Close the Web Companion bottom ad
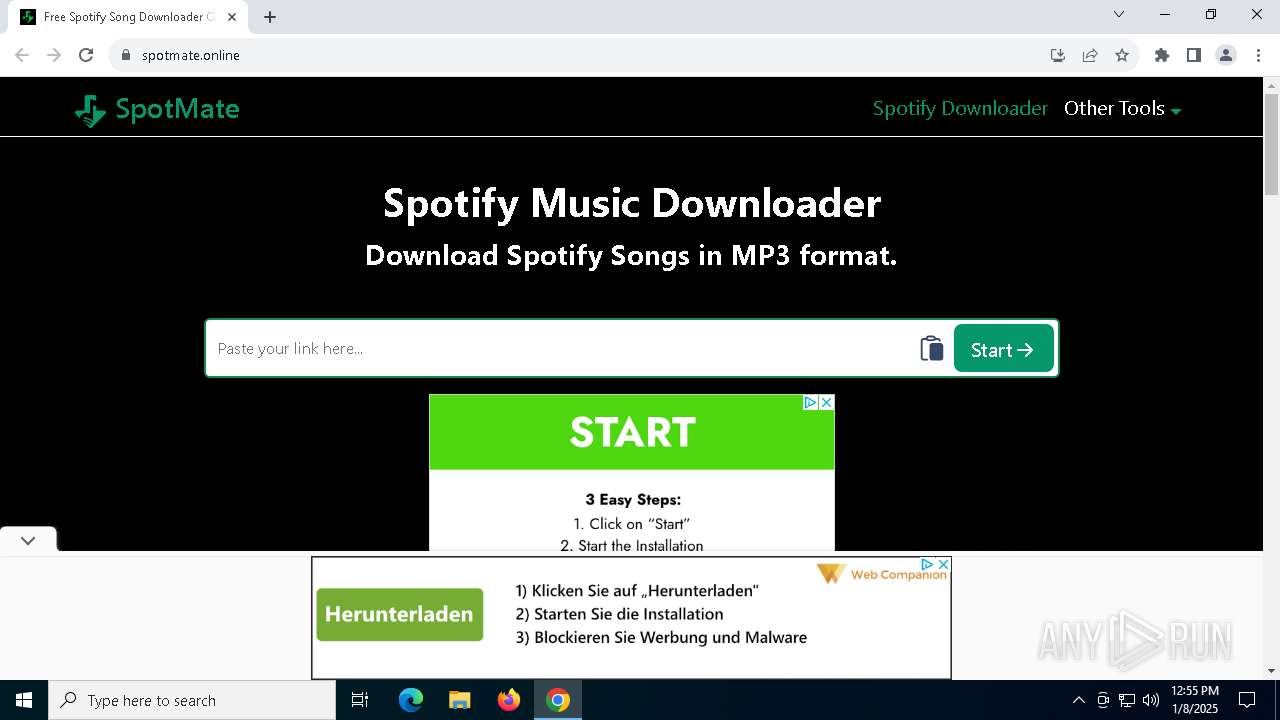1280x720 pixels. [x=942, y=564]
